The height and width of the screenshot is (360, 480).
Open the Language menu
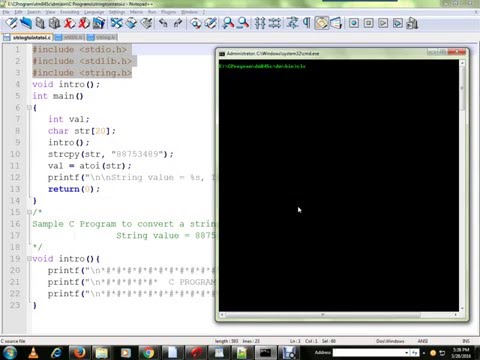(94, 12)
